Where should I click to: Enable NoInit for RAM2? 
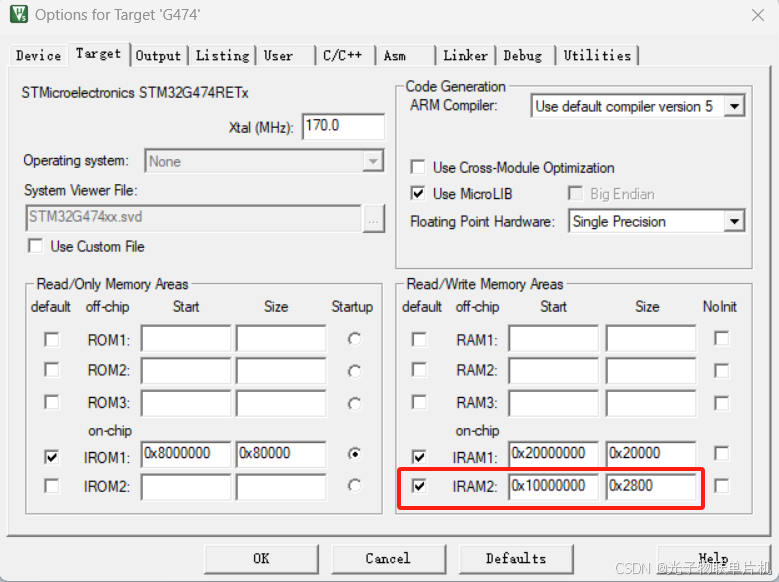point(721,371)
